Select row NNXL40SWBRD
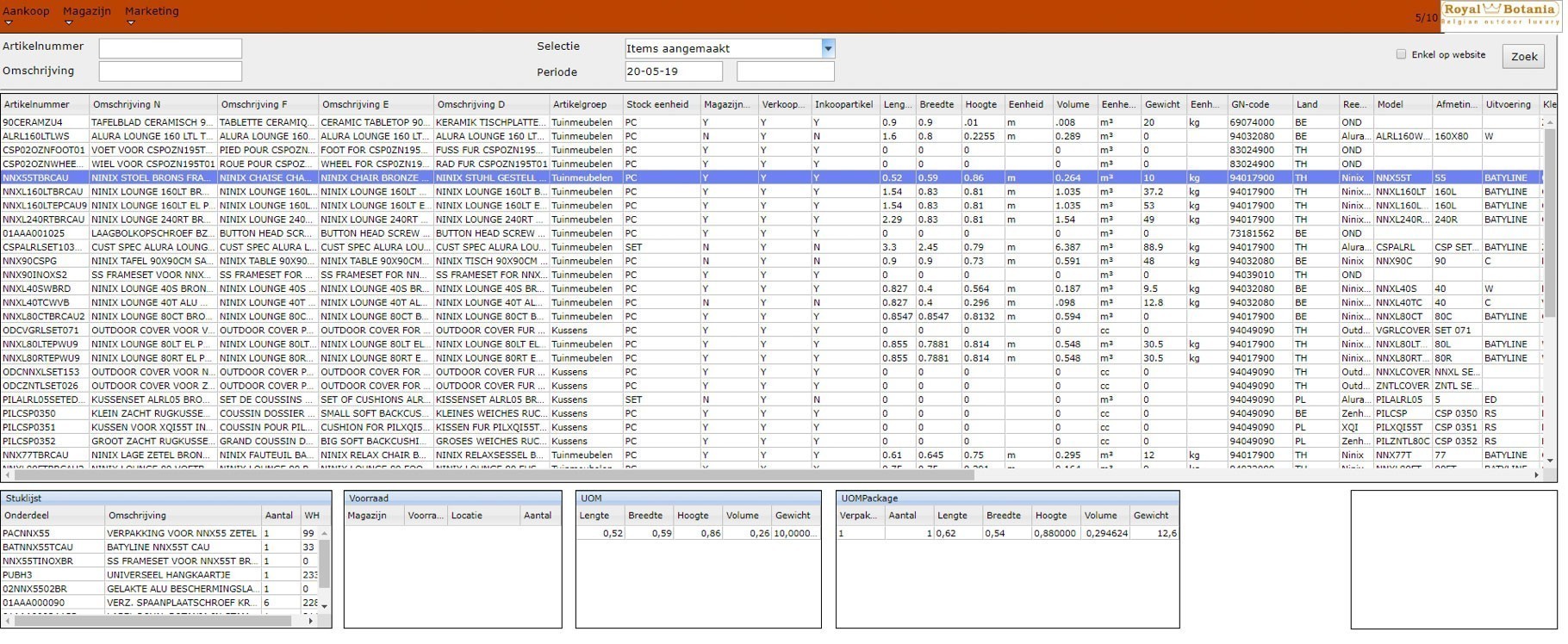This screenshot has width=1568, height=644. point(771,288)
